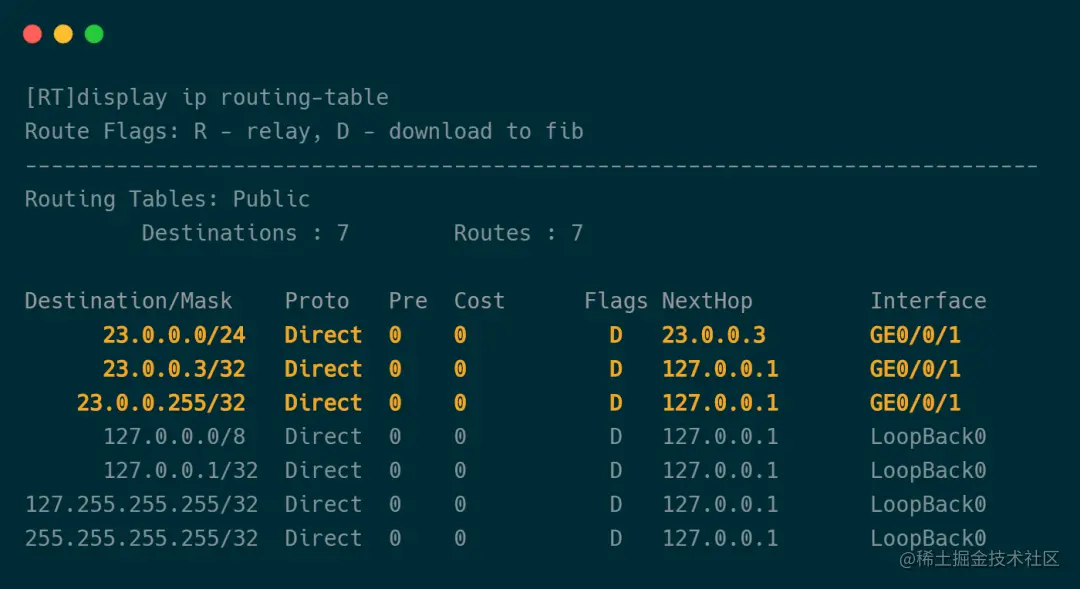
Task: Click 'Direct' proto in 23.0.0.0/24 row
Action: coord(323,335)
